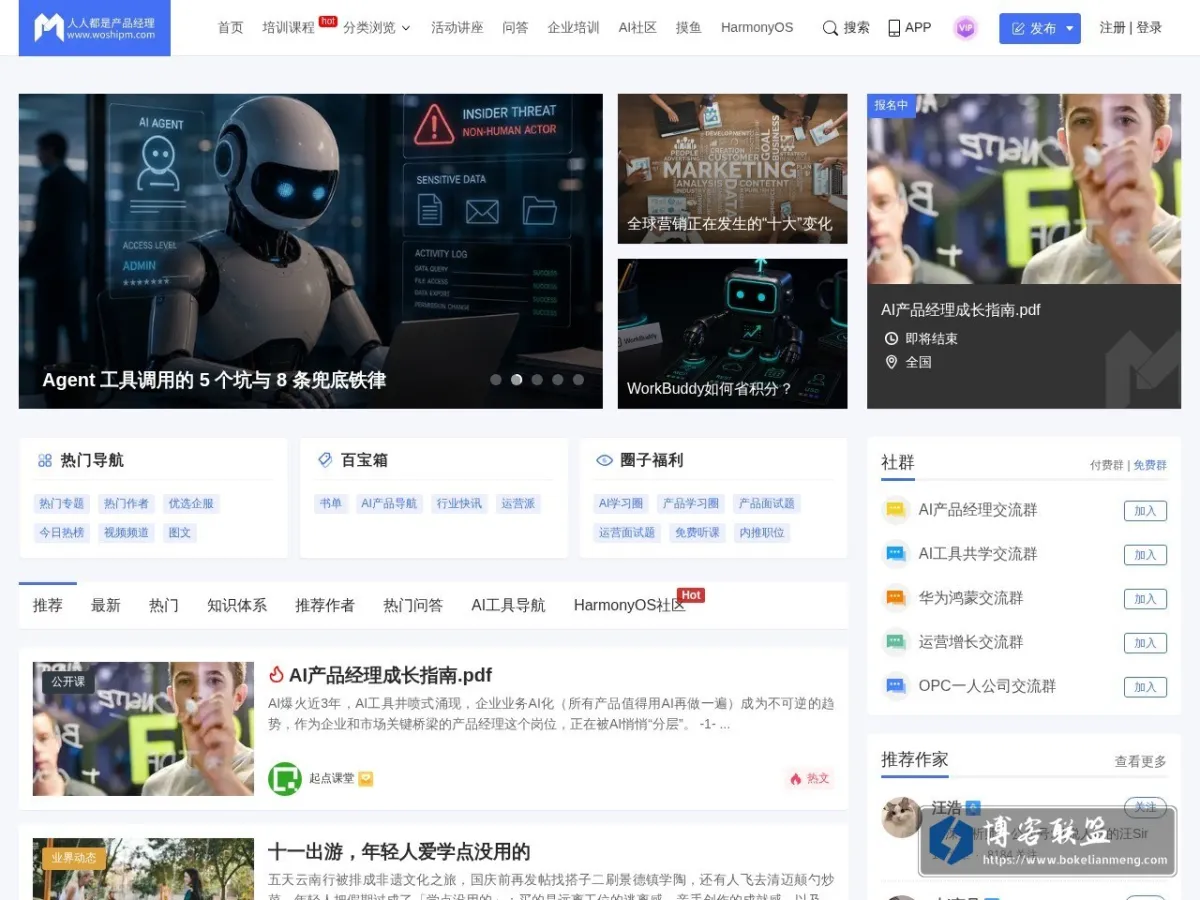Click 查看更多 in 推荐作家

coord(1141,762)
